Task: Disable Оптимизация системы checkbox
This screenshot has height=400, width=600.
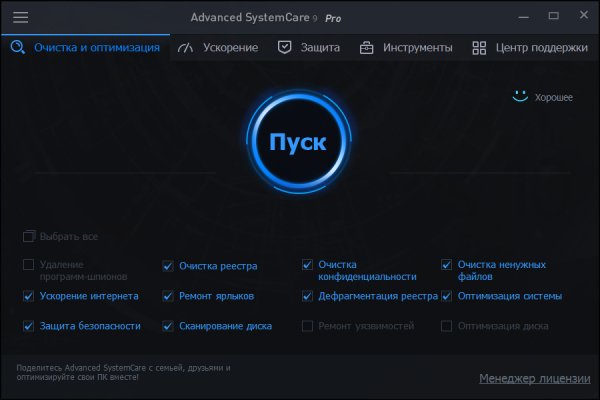Action: click(x=446, y=296)
